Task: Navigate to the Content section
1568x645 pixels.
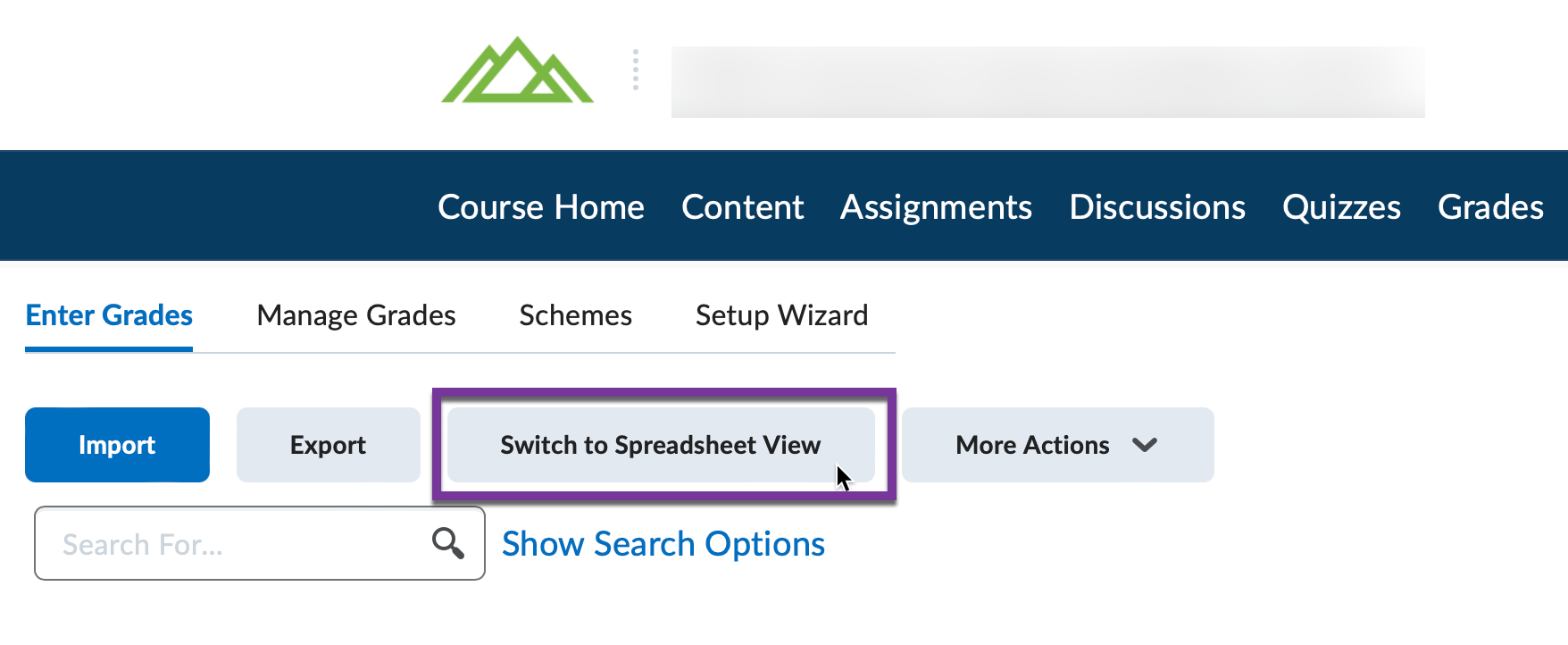Action: (742, 206)
